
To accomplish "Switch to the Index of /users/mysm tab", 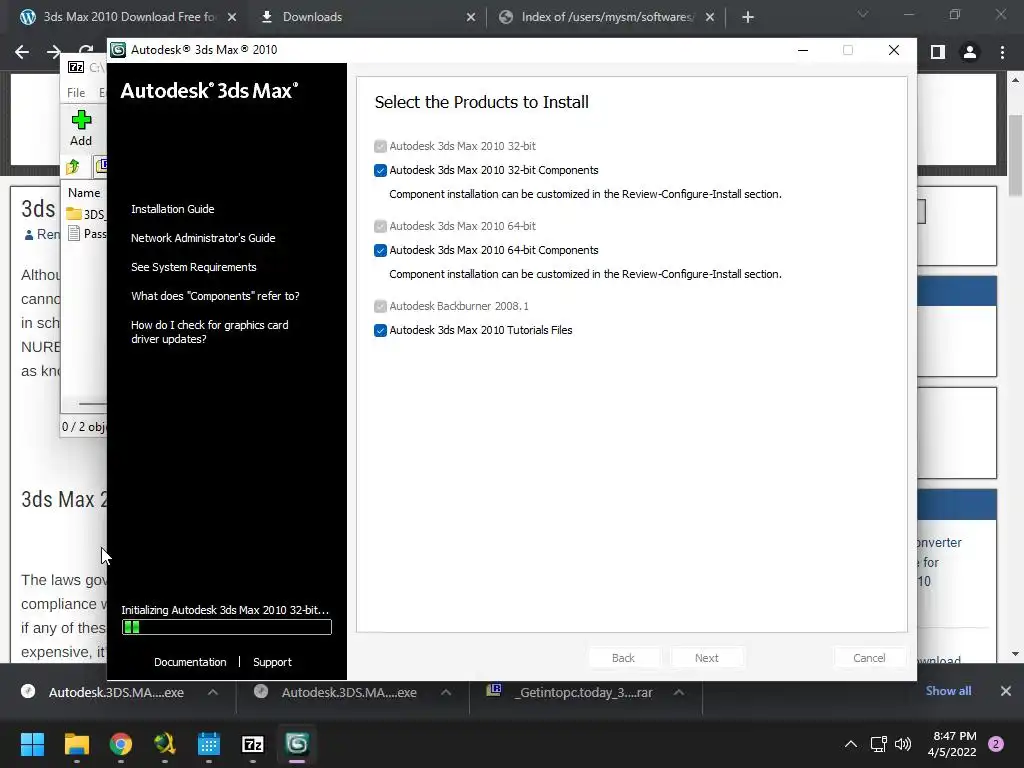I will pos(607,17).
